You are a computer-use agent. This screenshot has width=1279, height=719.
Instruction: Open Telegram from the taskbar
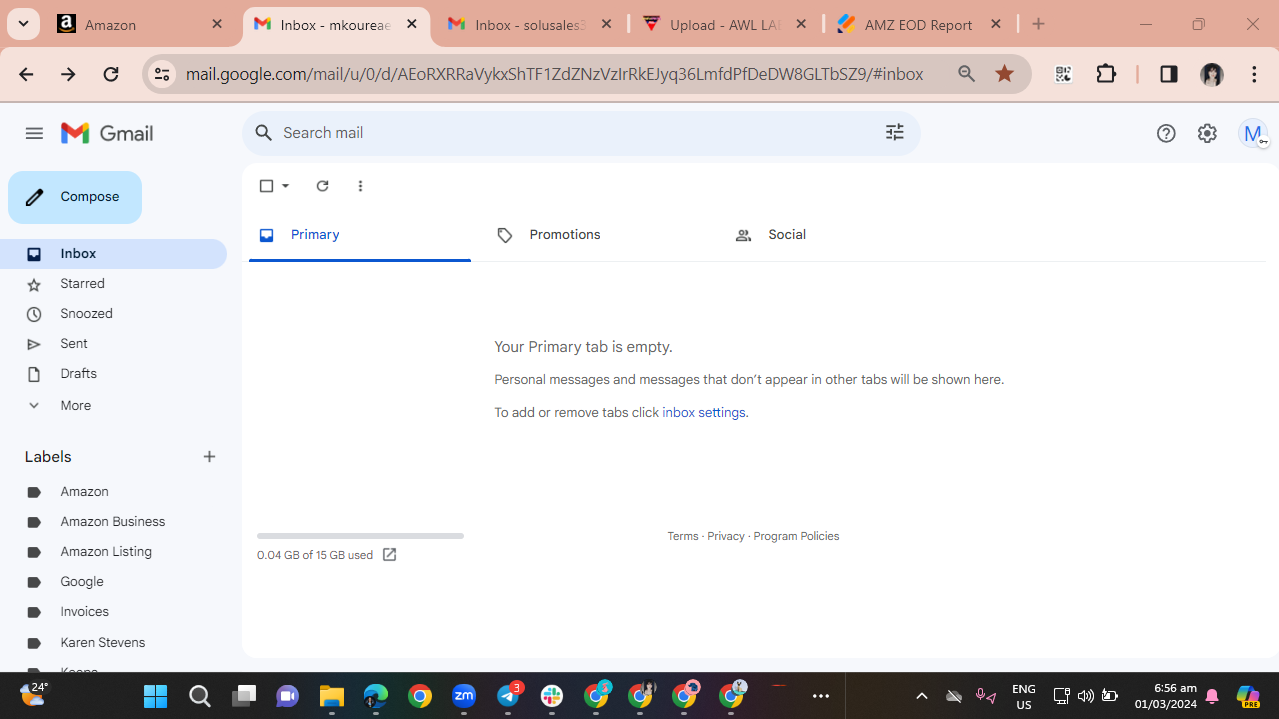click(508, 696)
